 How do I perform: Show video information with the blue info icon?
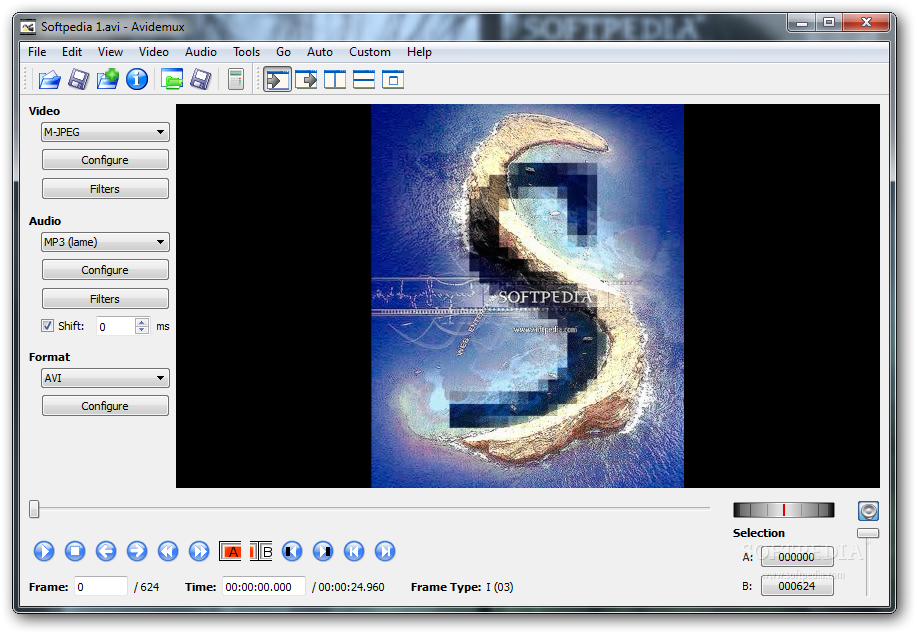pyautogui.click(x=137, y=79)
